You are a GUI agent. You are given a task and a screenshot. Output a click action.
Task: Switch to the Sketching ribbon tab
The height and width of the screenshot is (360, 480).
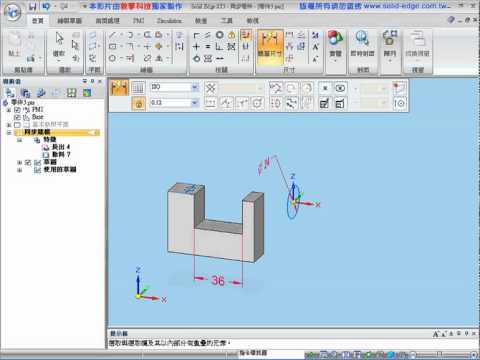[x=69, y=20]
